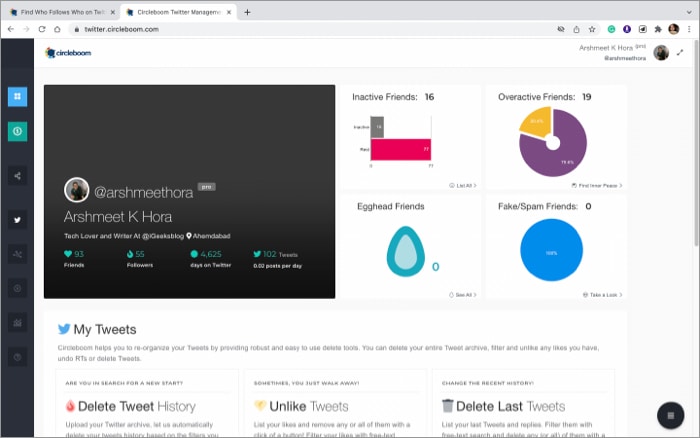Screen dimensions: 700x438
Task: Bookmark this page with the star icon
Action: click(592, 29)
